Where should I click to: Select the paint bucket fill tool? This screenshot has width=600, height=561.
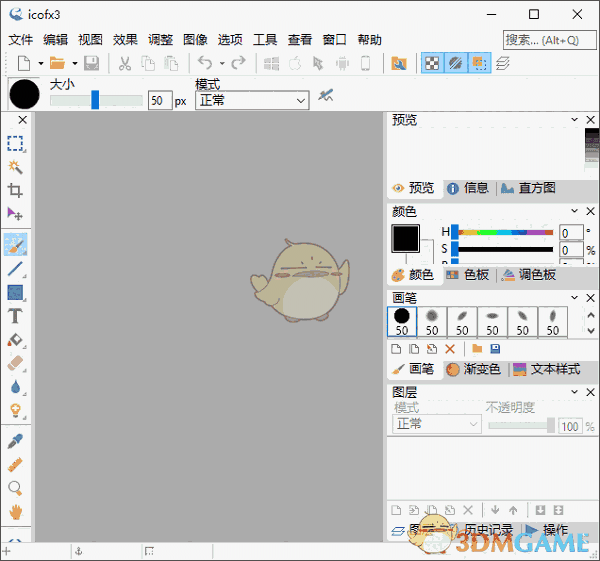[x=15, y=340]
